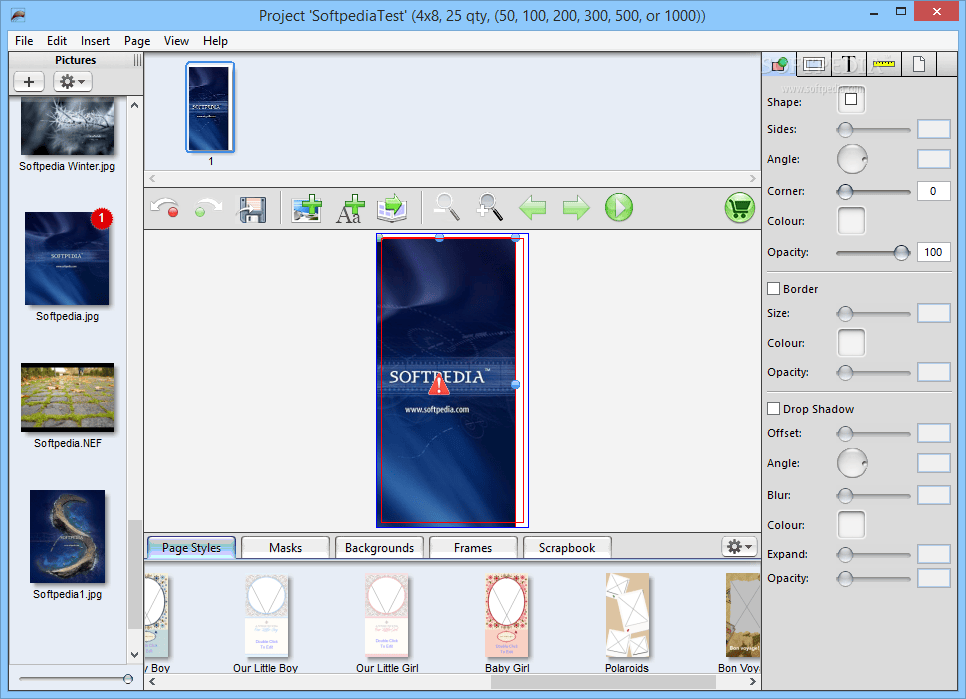
Task: Start the preview with green play button
Action: click(x=619, y=207)
